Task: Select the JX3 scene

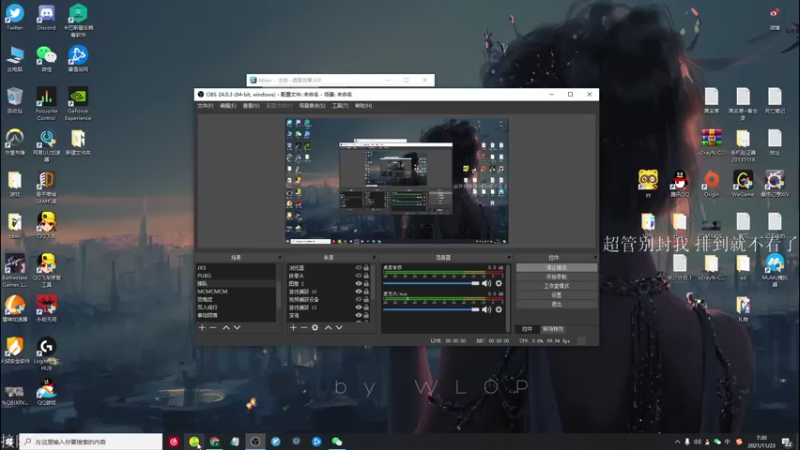Action: click(x=236, y=267)
